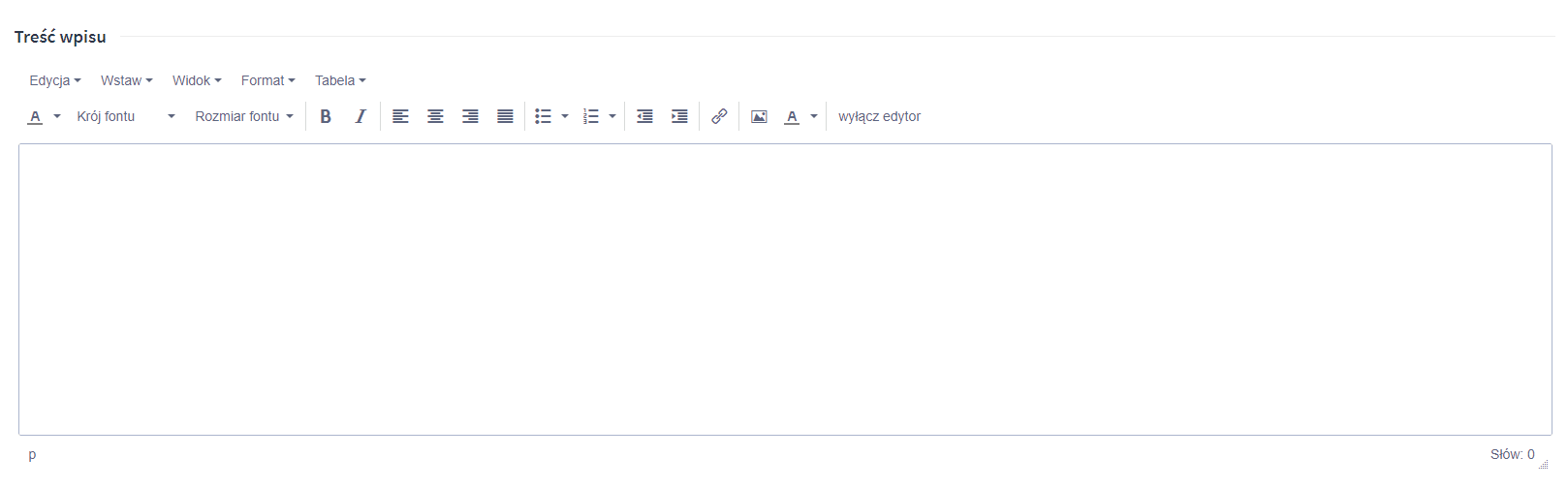The height and width of the screenshot is (488, 1568).
Task: Insert an image
Action: (759, 116)
